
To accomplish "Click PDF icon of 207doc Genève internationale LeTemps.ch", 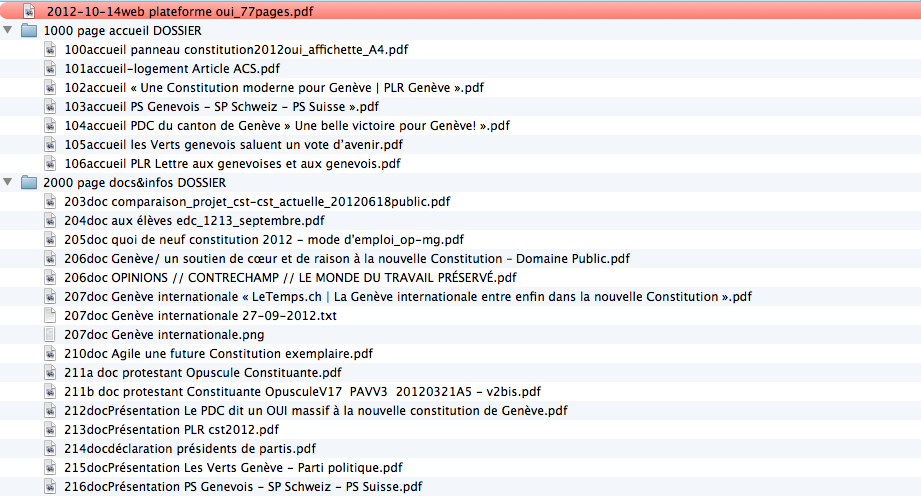I will [51, 296].
